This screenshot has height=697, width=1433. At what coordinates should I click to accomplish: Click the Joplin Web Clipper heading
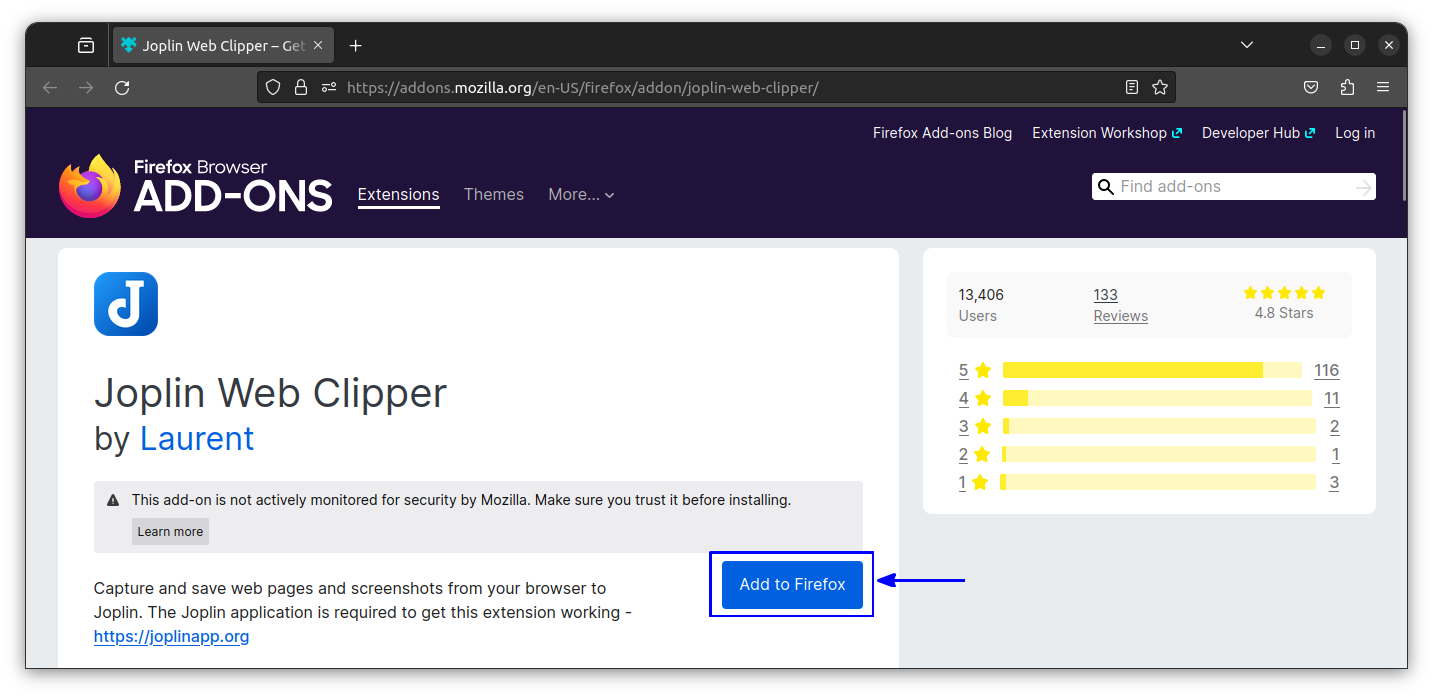tap(270, 393)
